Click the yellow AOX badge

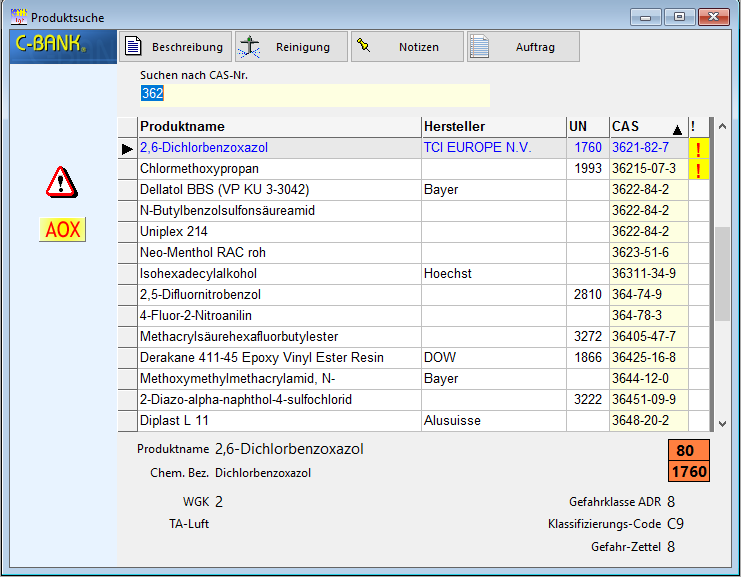(x=62, y=230)
